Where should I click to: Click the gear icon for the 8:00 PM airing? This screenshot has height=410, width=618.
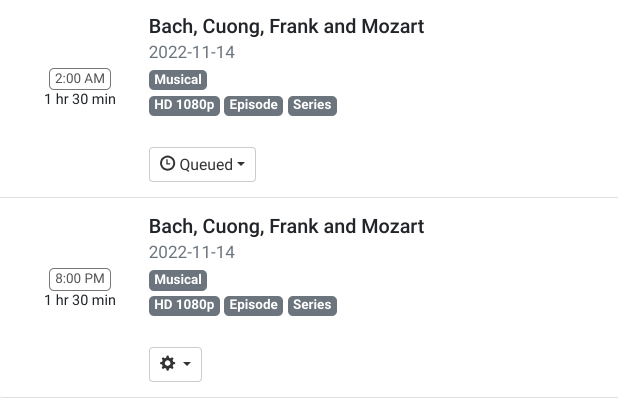click(168, 364)
